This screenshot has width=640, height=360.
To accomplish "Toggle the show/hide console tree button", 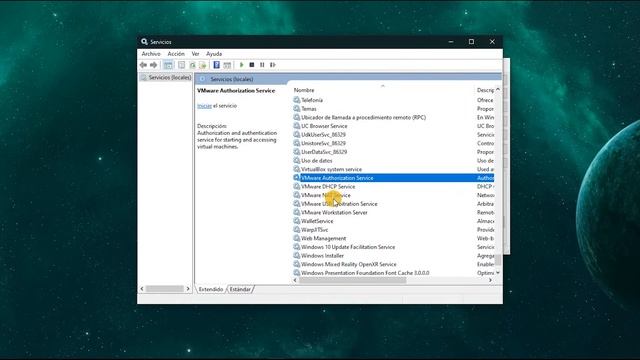I will pos(168,65).
